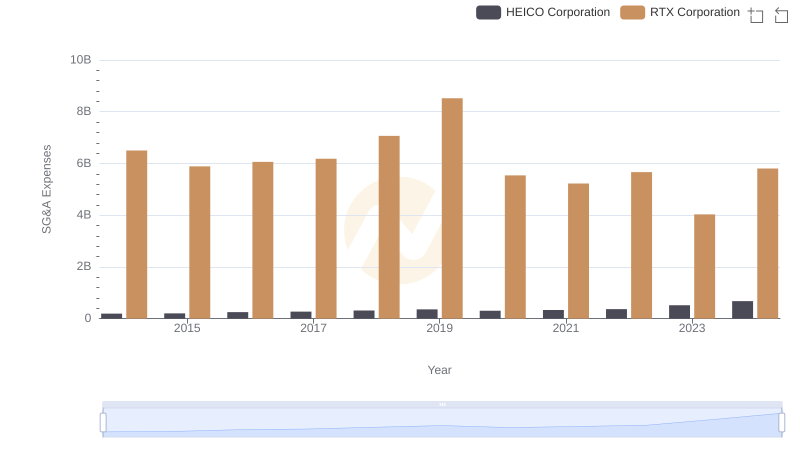800x461 pixels.
Task: Click the 2B y-axis label
Action: [84, 266]
